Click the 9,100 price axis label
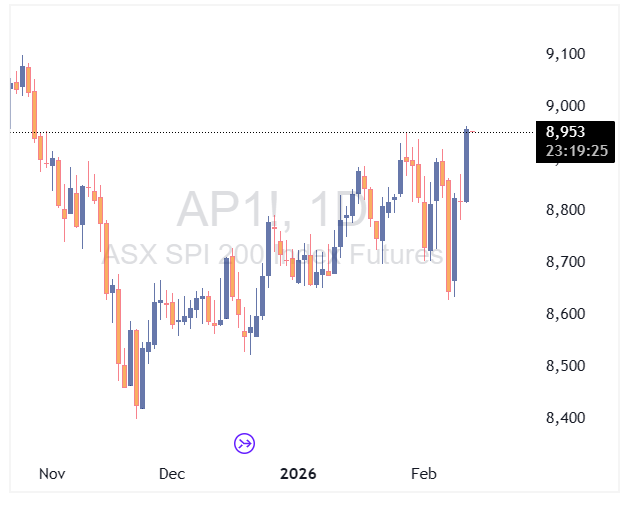This screenshot has width=629, height=513. pos(565,54)
